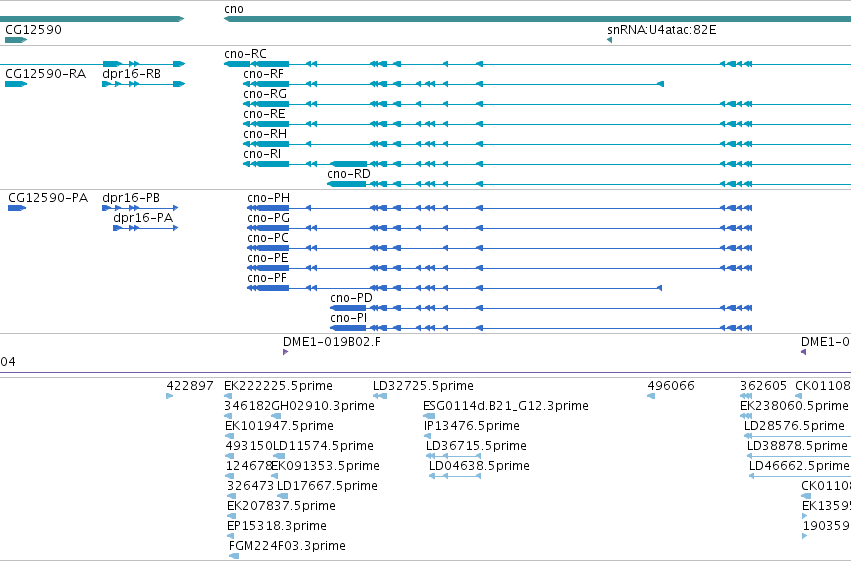The height and width of the screenshot is (561, 851).
Task: Open the LD17667.5prime EST
Action: pos(282,496)
